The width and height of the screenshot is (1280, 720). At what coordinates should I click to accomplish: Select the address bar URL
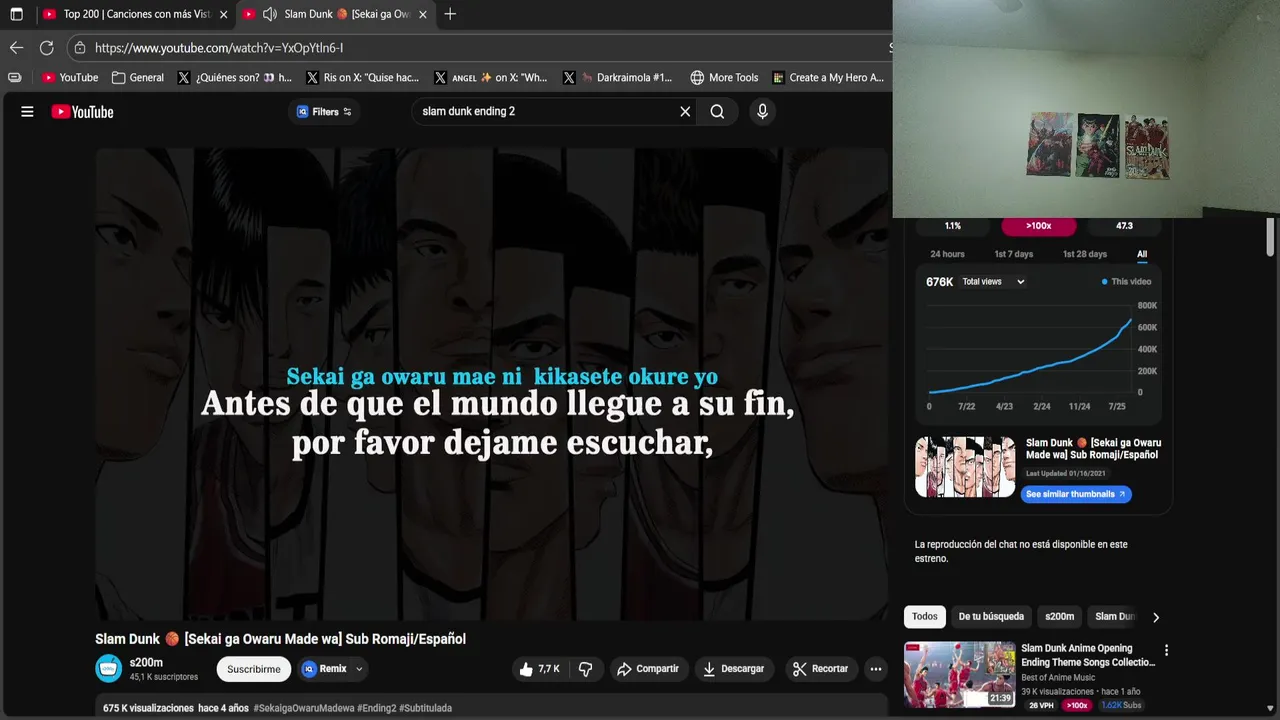219,47
